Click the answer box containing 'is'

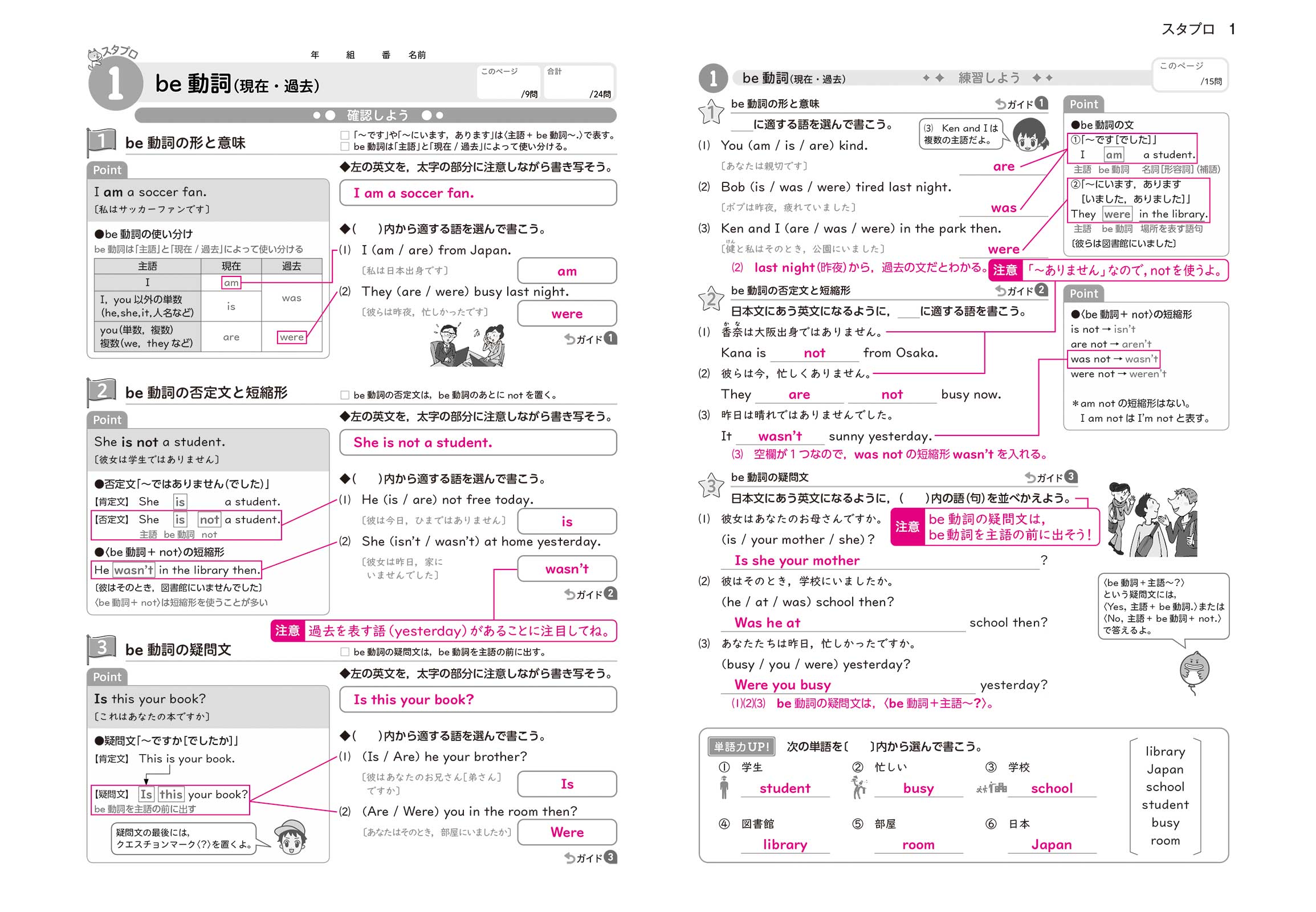(x=567, y=521)
